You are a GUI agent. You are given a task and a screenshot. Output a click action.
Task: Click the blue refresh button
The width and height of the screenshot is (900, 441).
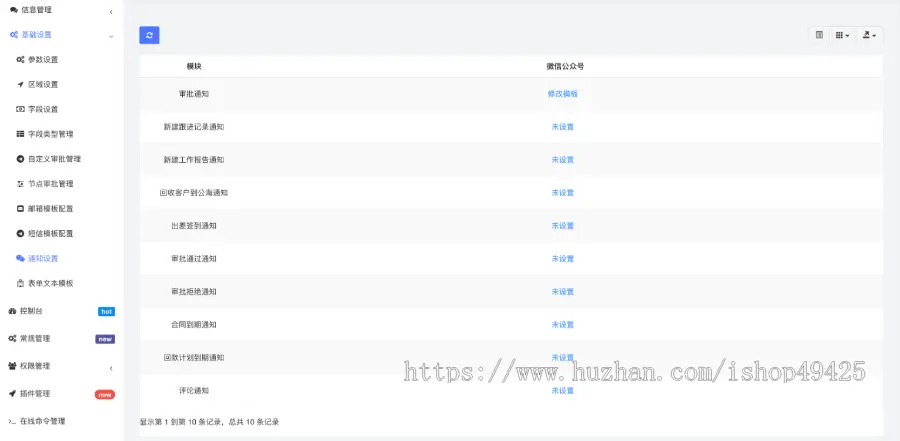point(149,35)
